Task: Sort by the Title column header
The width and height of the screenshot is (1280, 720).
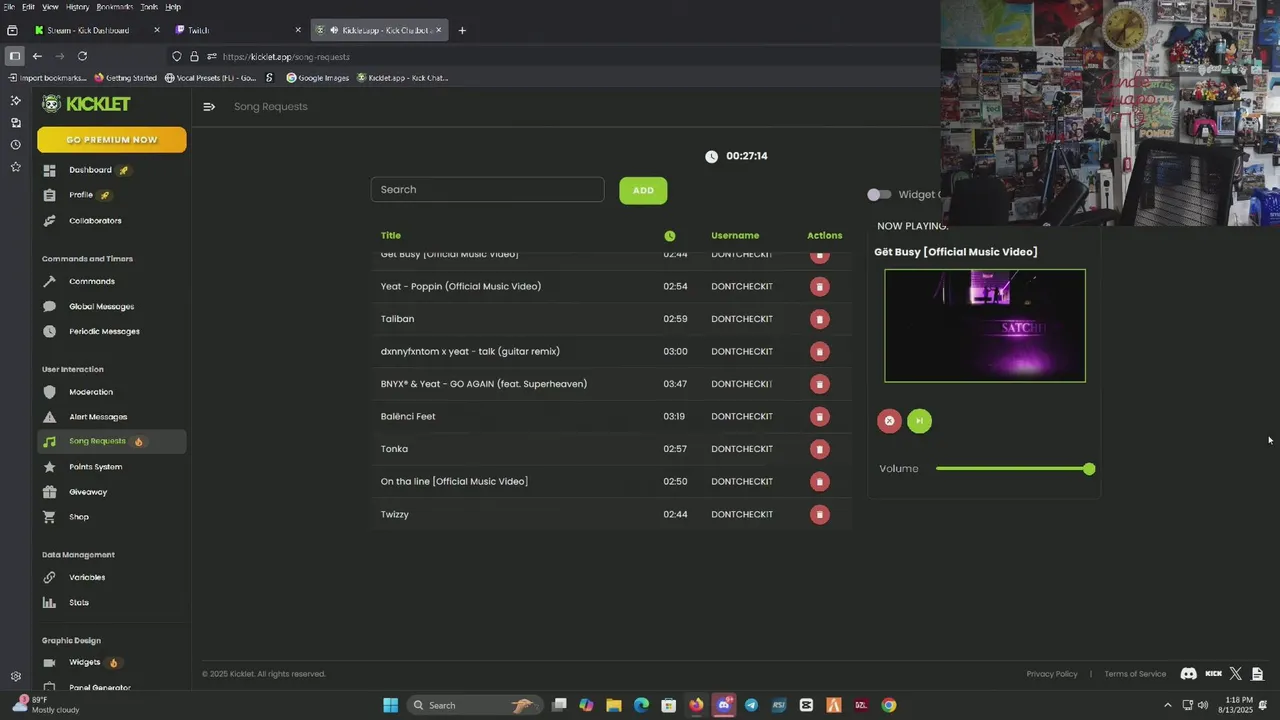Action: 391,236
